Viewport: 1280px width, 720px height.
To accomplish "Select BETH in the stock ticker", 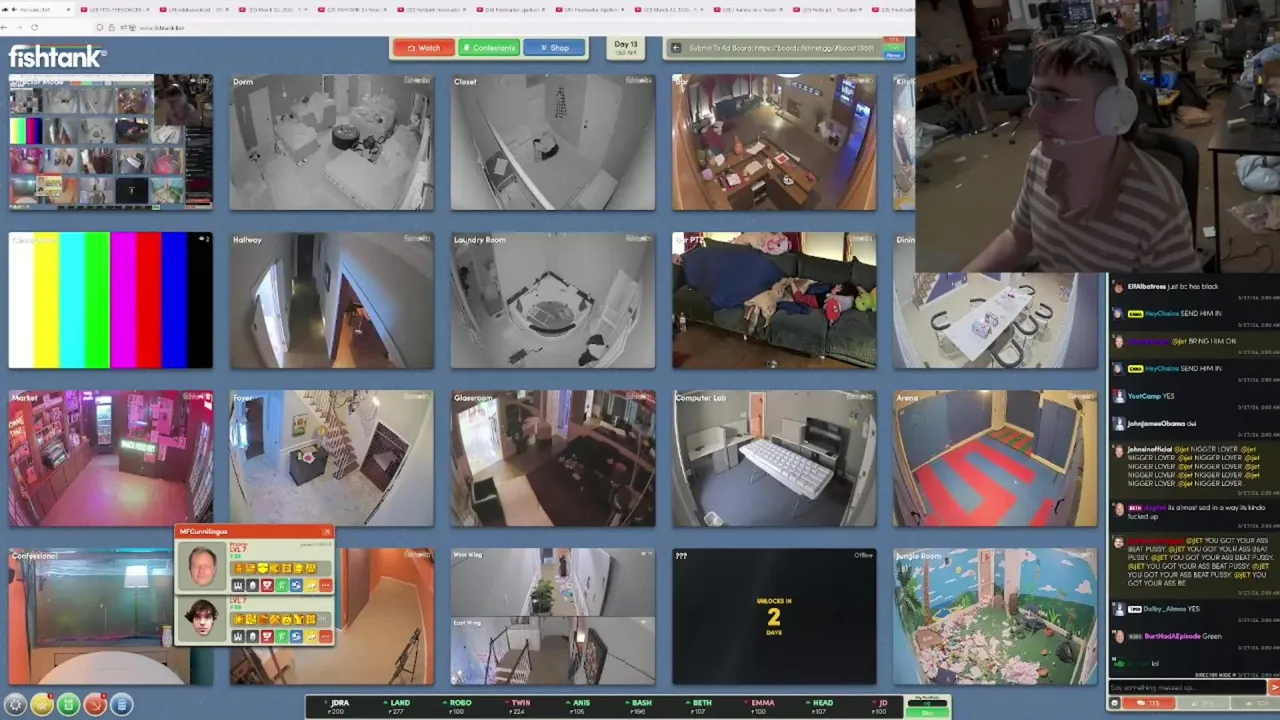I will 699,706.
